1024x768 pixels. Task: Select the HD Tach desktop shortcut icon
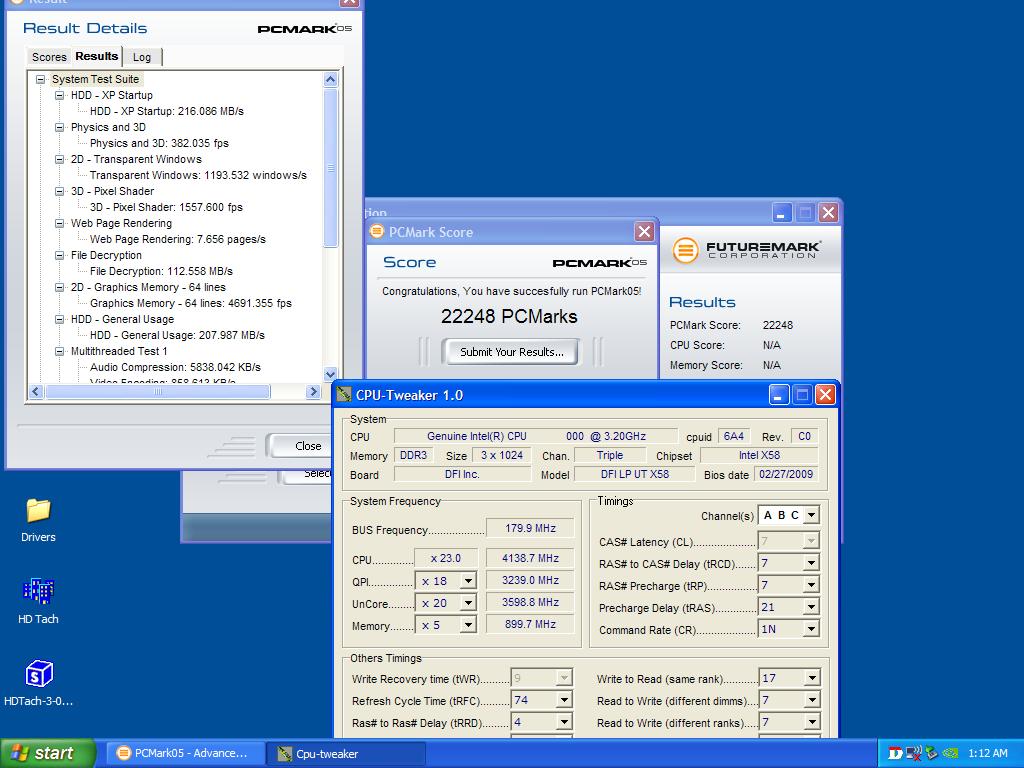coord(38,591)
